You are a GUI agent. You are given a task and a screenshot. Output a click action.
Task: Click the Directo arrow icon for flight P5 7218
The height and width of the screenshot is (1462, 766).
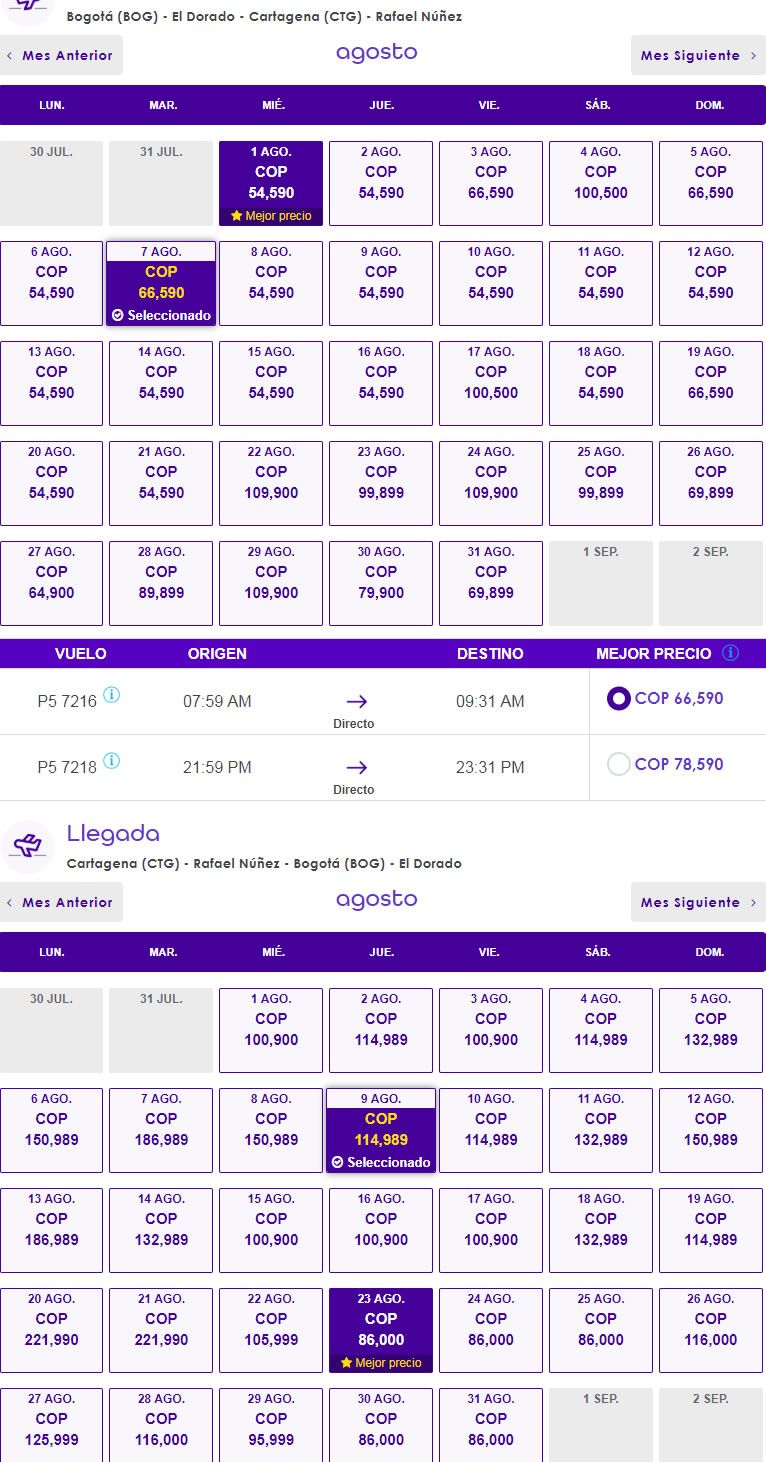(x=354, y=766)
